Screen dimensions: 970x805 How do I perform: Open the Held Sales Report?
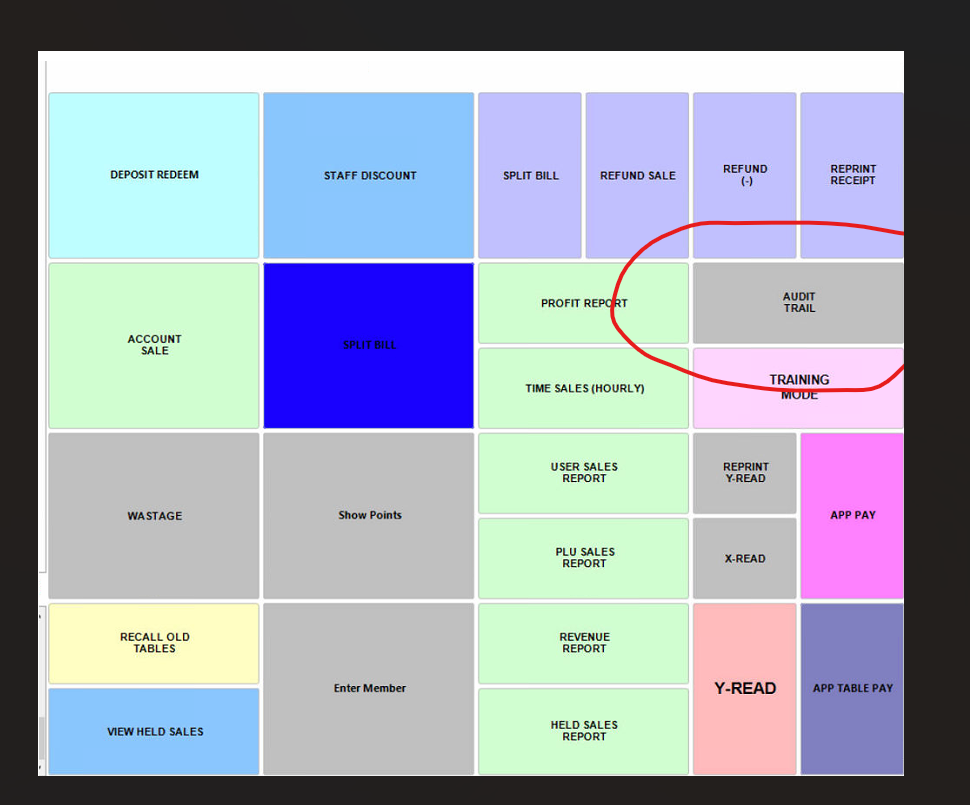[x=583, y=731]
